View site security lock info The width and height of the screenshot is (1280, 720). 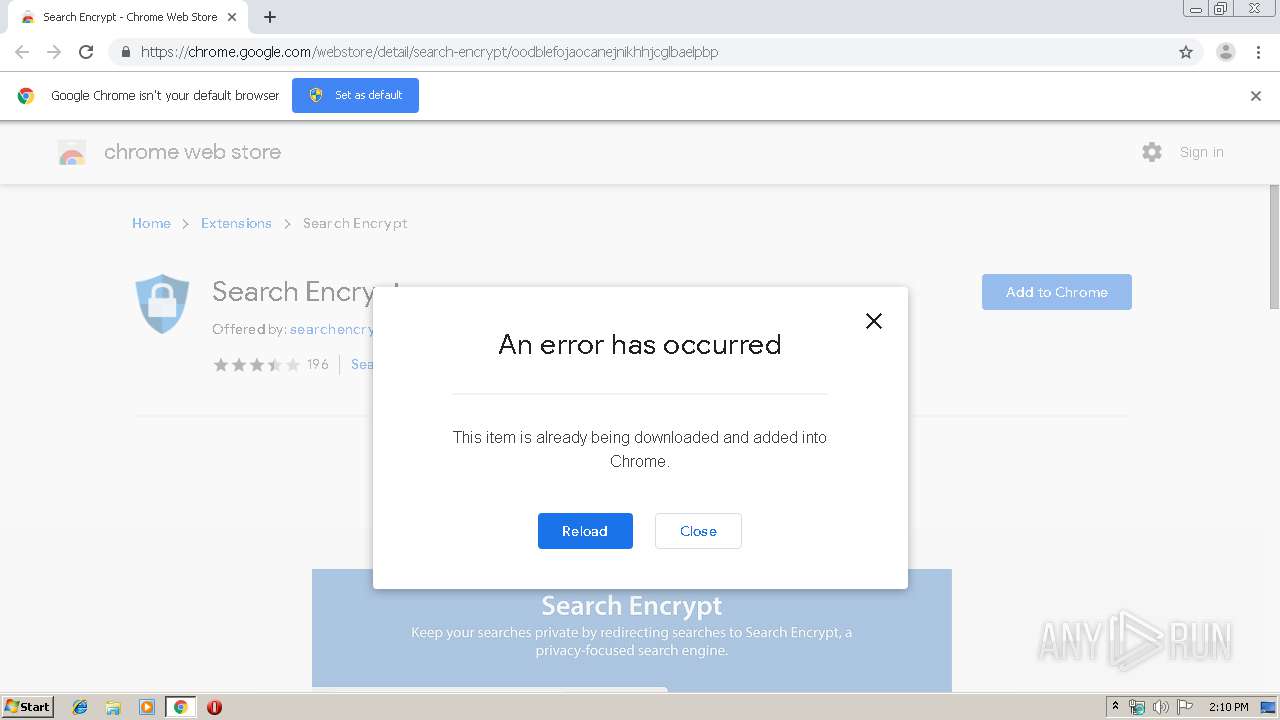click(x=125, y=52)
